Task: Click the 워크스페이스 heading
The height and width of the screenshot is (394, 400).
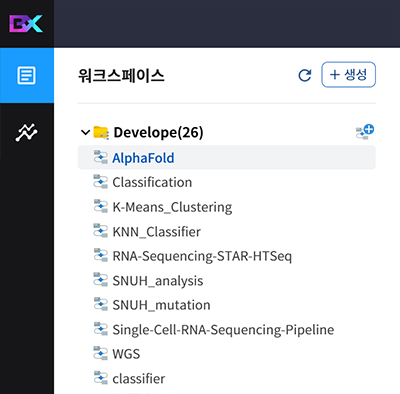Action: [121, 76]
